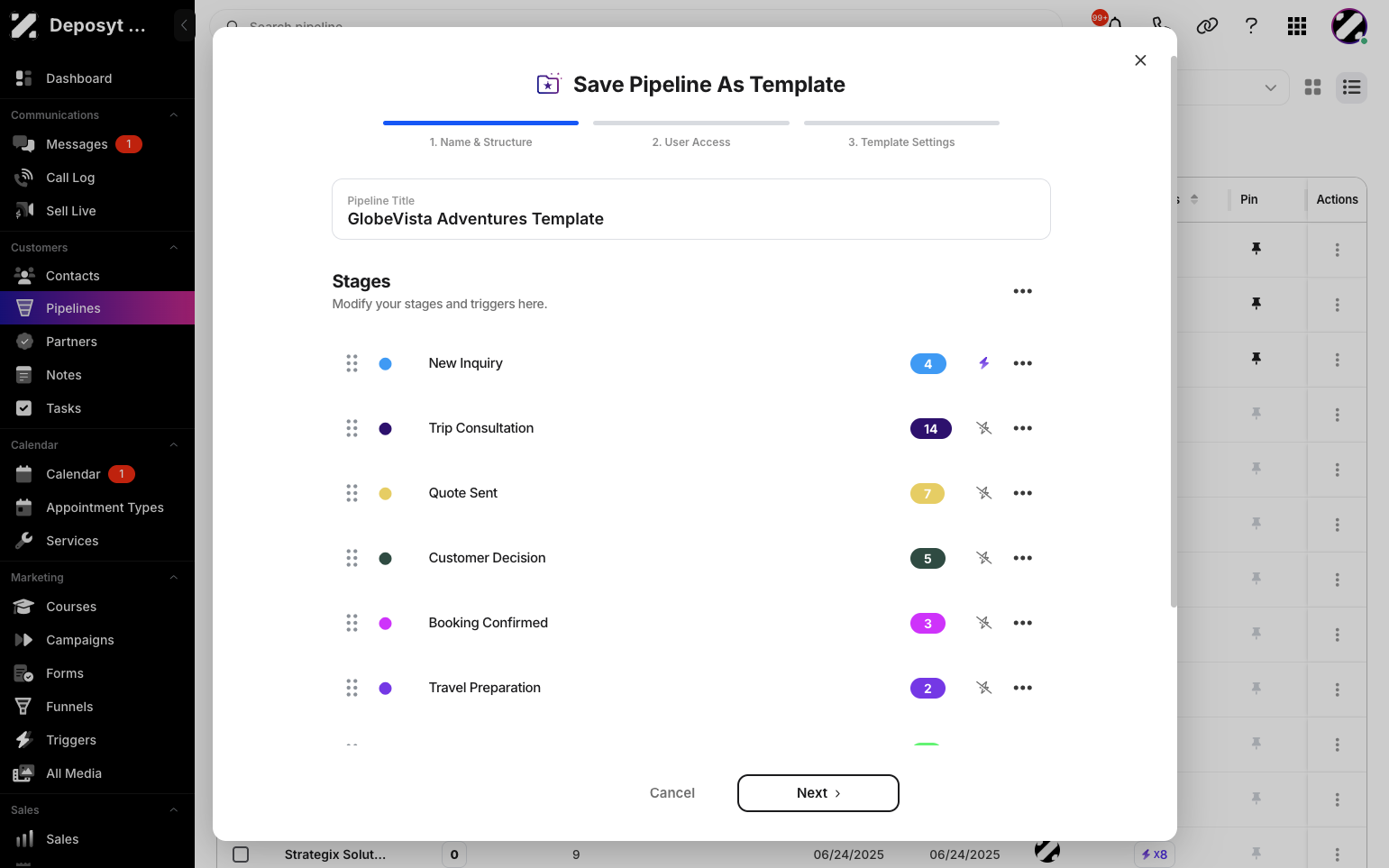Collapse the Customers sidebar group
1389x868 pixels.
point(174,248)
